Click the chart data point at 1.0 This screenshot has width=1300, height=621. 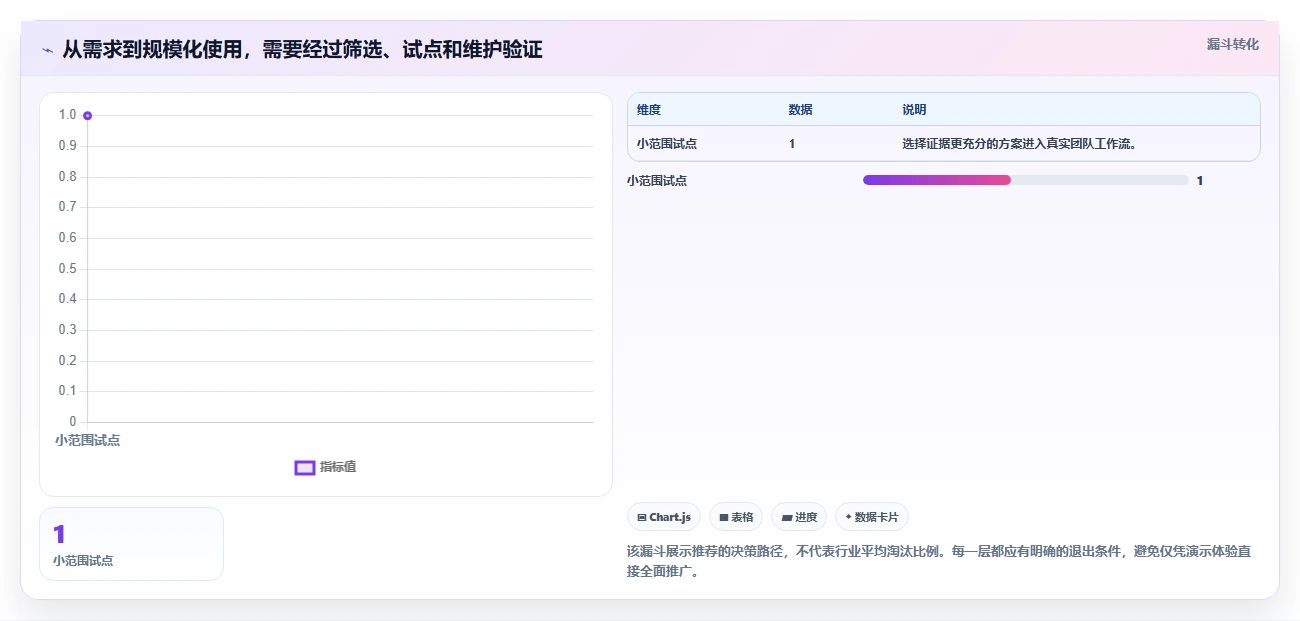point(88,116)
